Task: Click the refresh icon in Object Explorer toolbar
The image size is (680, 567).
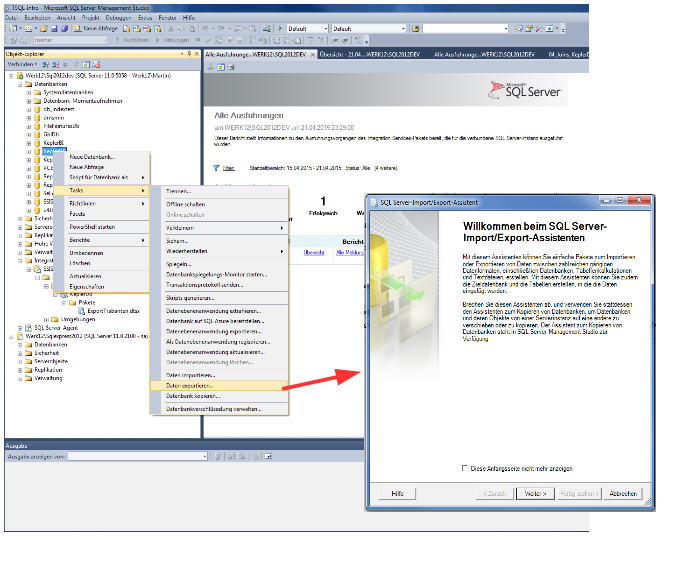Action: click(86, 65)
